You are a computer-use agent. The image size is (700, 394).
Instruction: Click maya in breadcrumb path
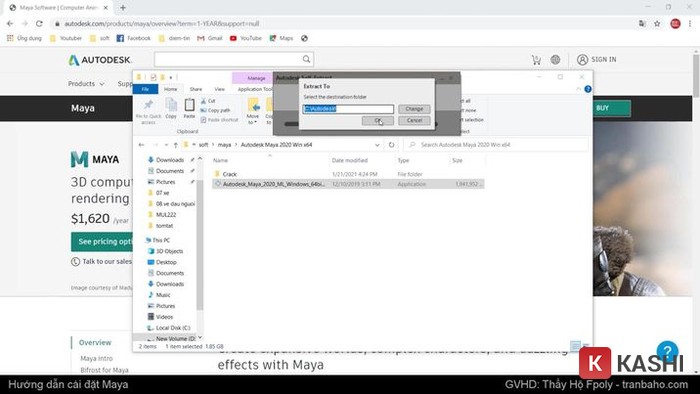[x=225, y=145]
